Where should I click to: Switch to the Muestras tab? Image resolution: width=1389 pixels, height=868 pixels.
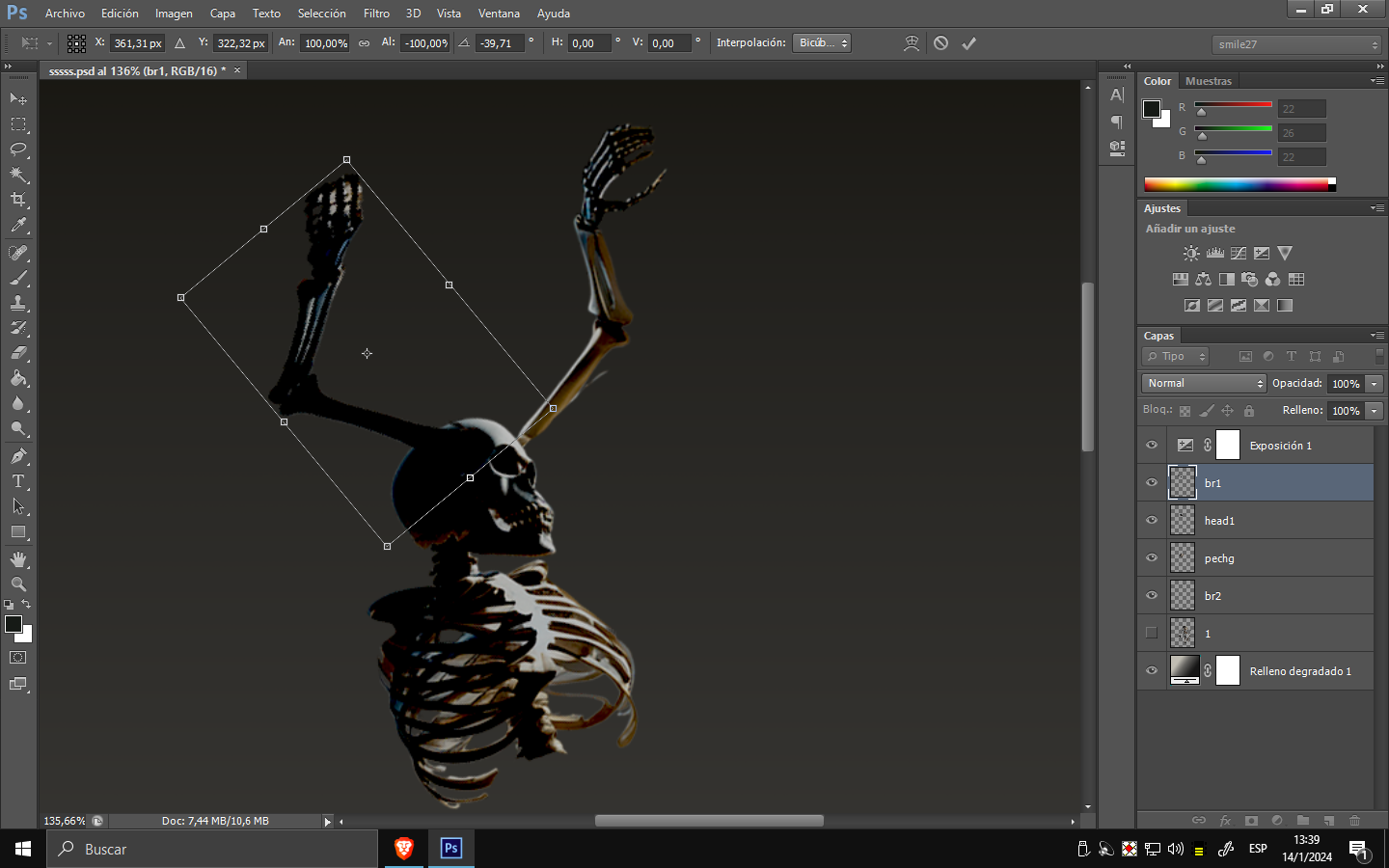tap(1209, 81)
